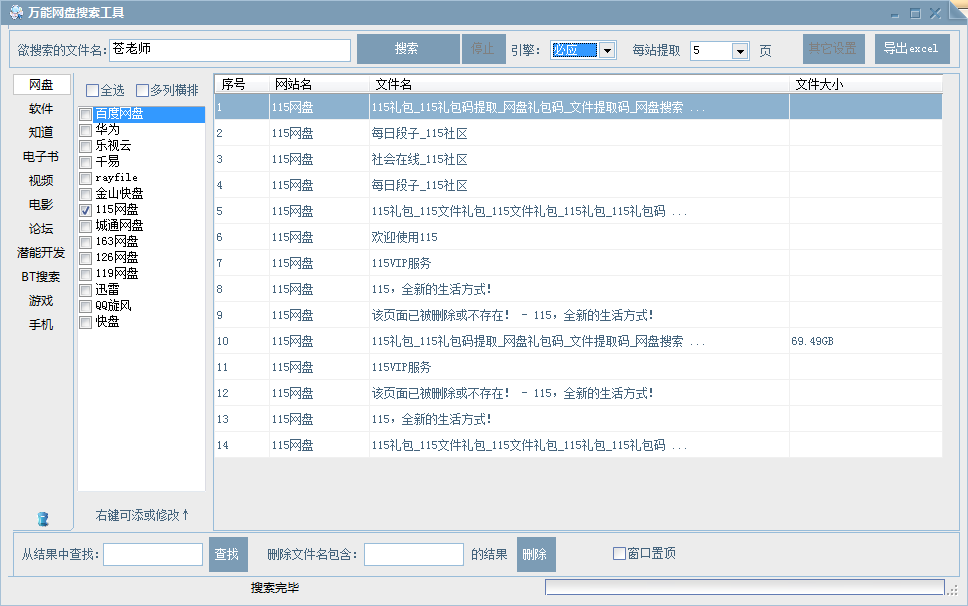Open the BT搜索 category tab
Image resolution: width=968 pixels, height=606 pixels.
[41, 277]
